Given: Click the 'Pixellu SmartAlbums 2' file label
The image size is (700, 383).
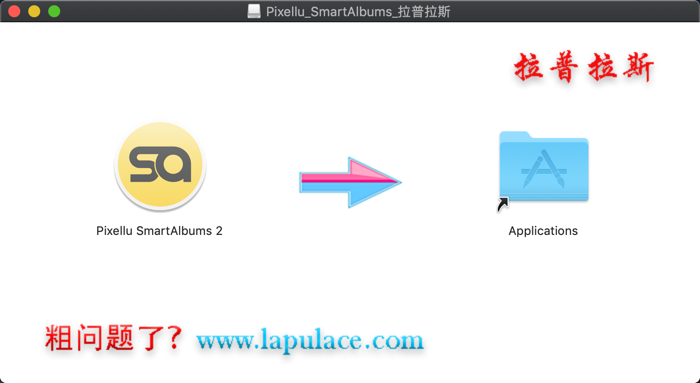Looking at the screenshot, I should tap(159, 231).
